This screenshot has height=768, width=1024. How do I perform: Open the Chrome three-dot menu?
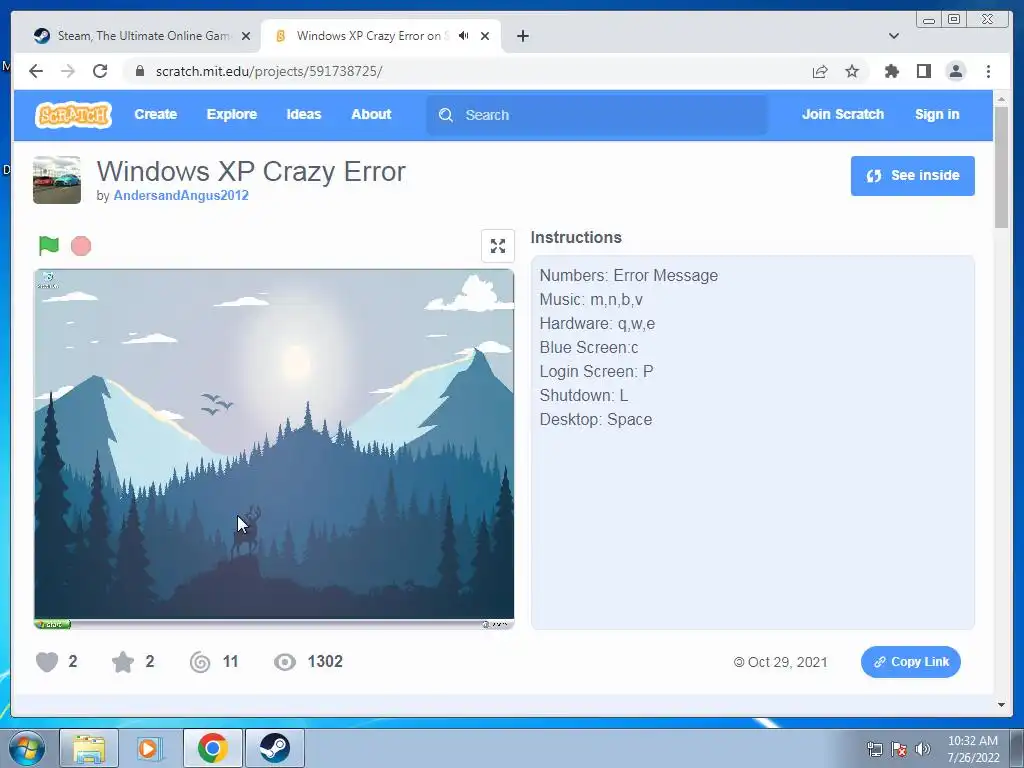pos(988,71)
